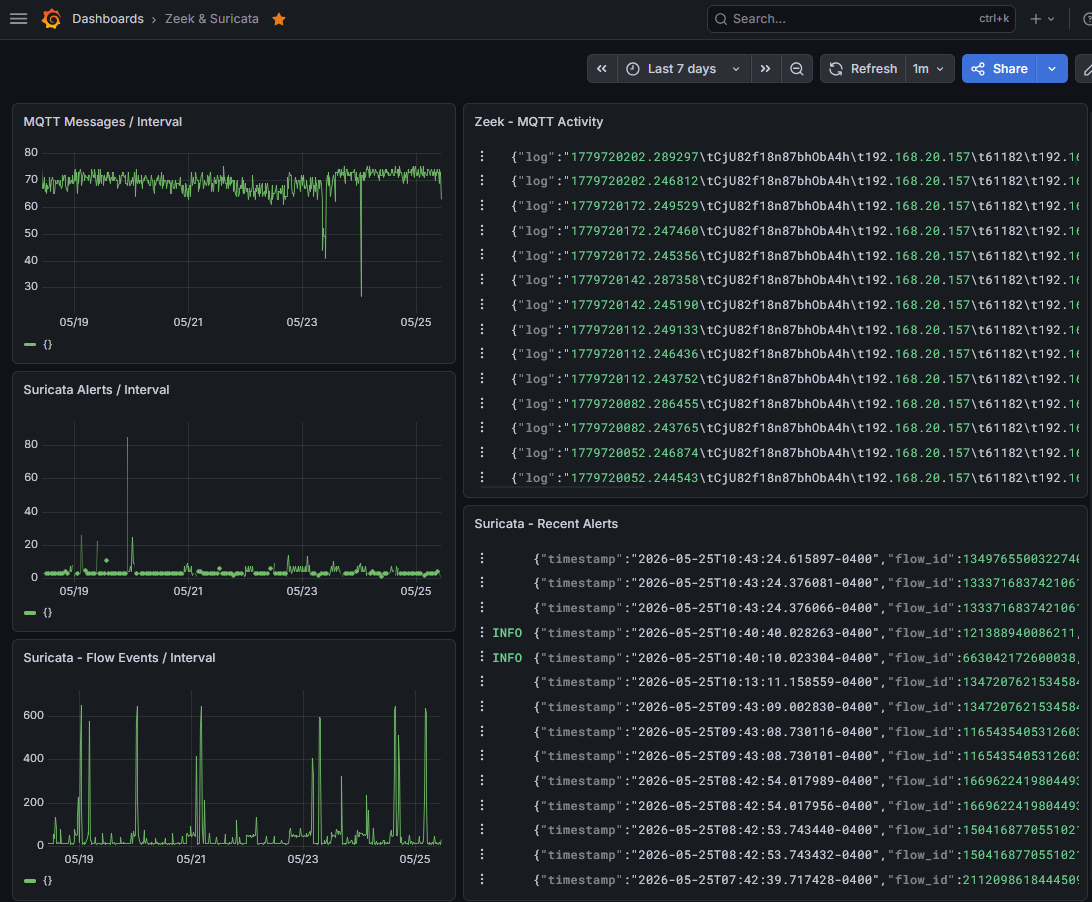
Task: Toggle legend series in Flow Events panel
Action: [x=38, y=880]
